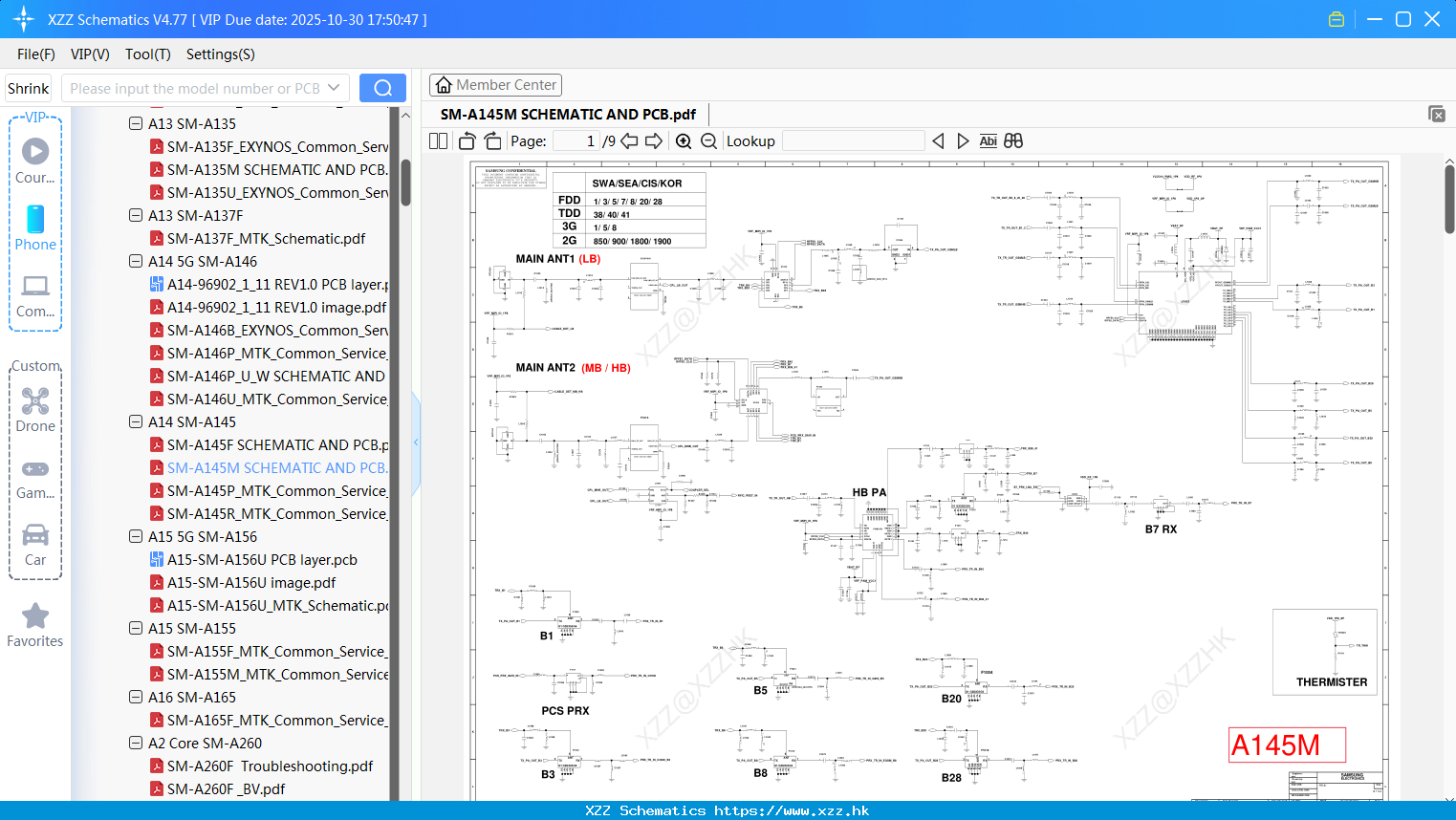The width and height of the screenshot is (1456, 820).
Task: Select the Computer category in the sidebar
Action: (35, 296)
